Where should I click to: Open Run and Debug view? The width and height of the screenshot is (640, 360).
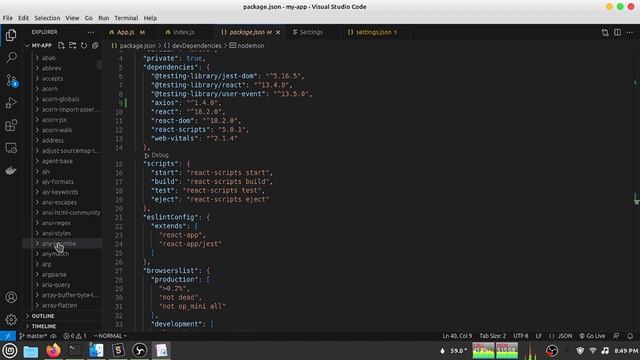click(11, 102)
